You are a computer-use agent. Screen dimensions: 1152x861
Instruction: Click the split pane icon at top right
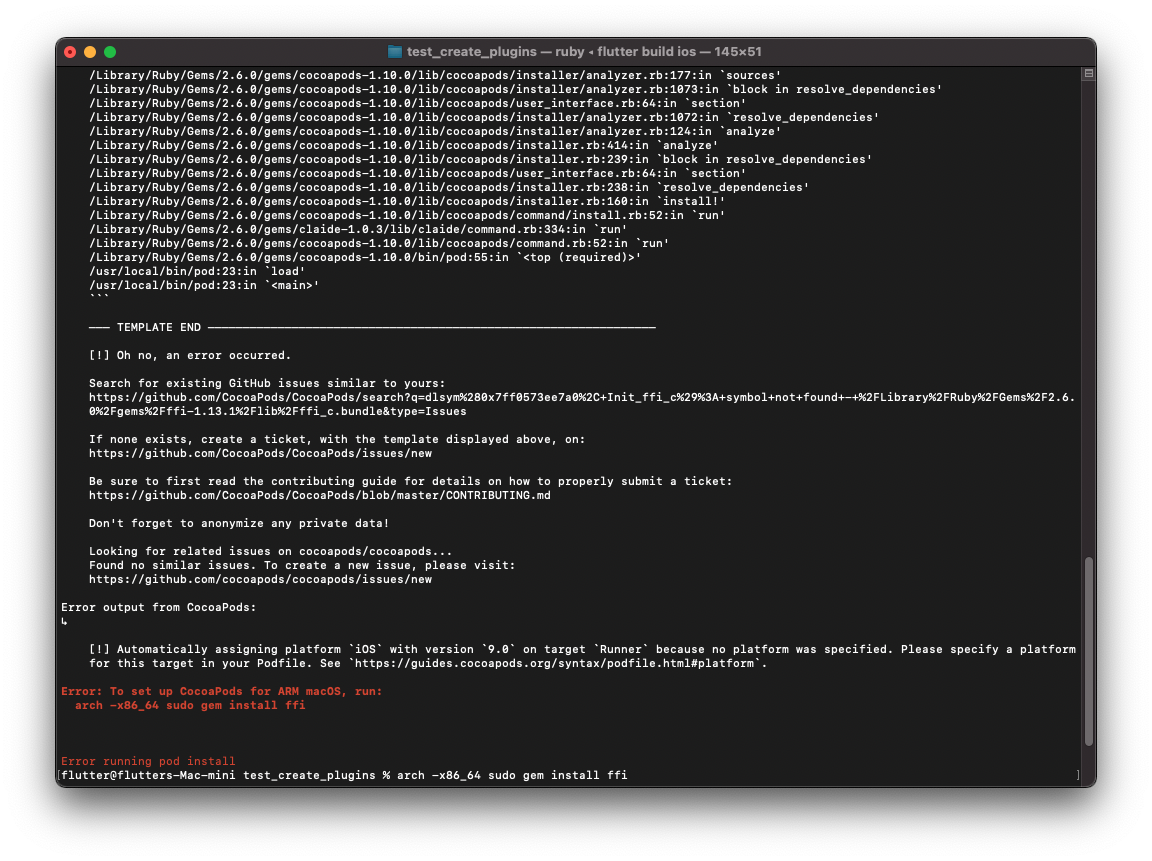1089,73
